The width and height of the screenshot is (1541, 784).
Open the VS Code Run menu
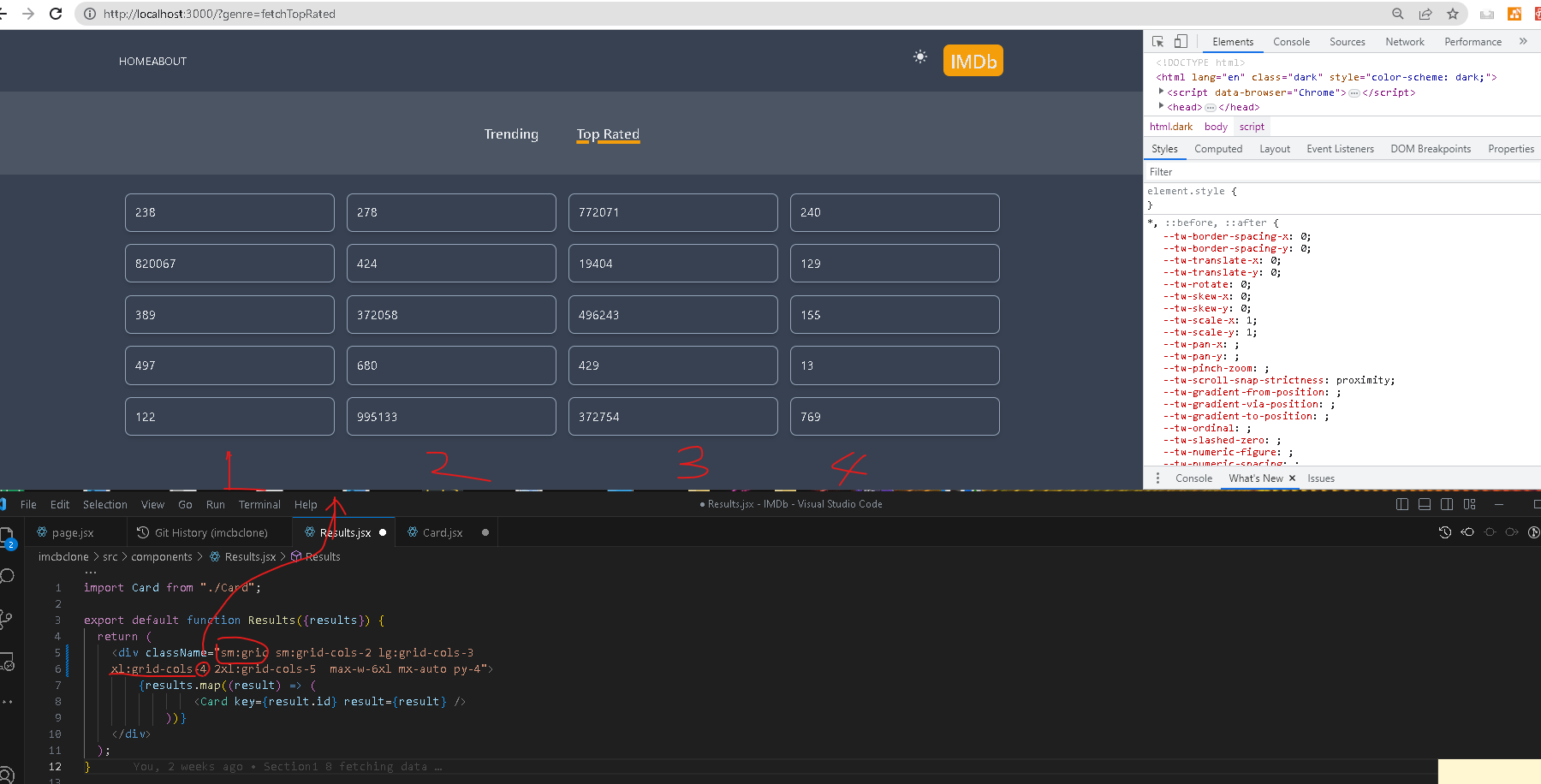216,505
